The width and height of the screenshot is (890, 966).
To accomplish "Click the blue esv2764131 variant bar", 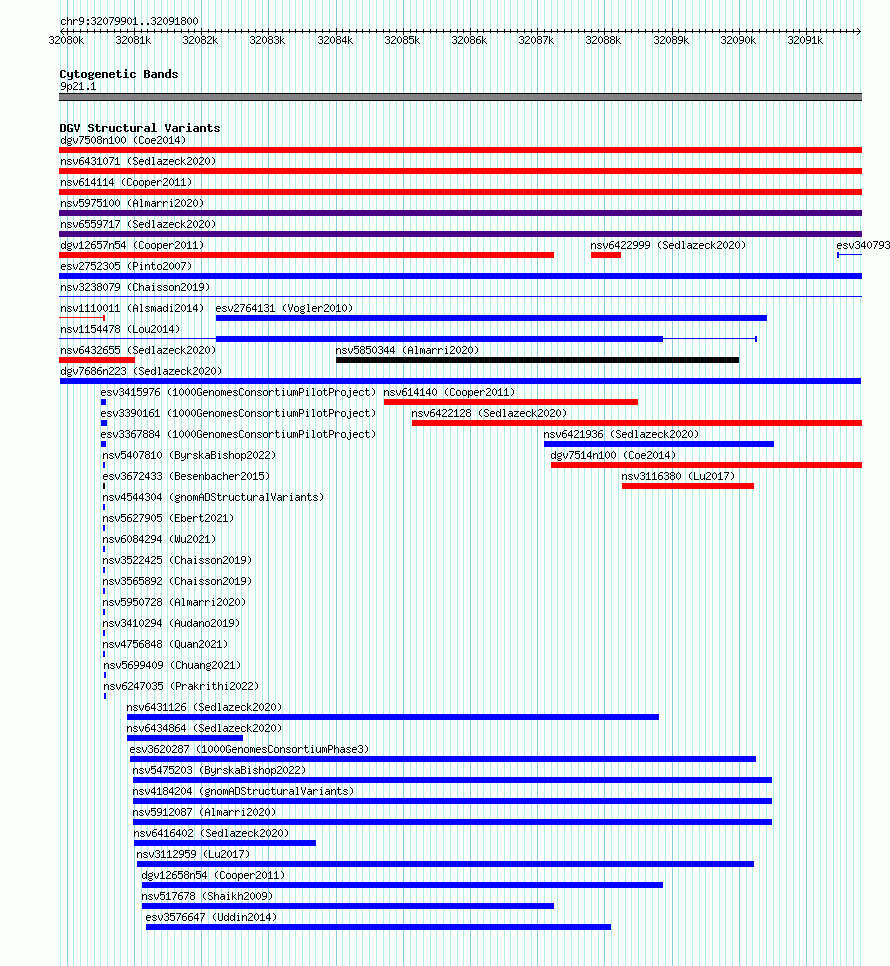I will (492, 318).
